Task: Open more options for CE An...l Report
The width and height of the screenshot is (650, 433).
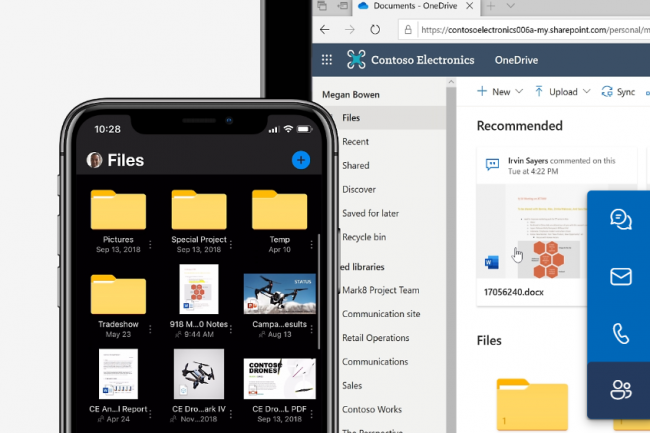Action: coord(150,414)
